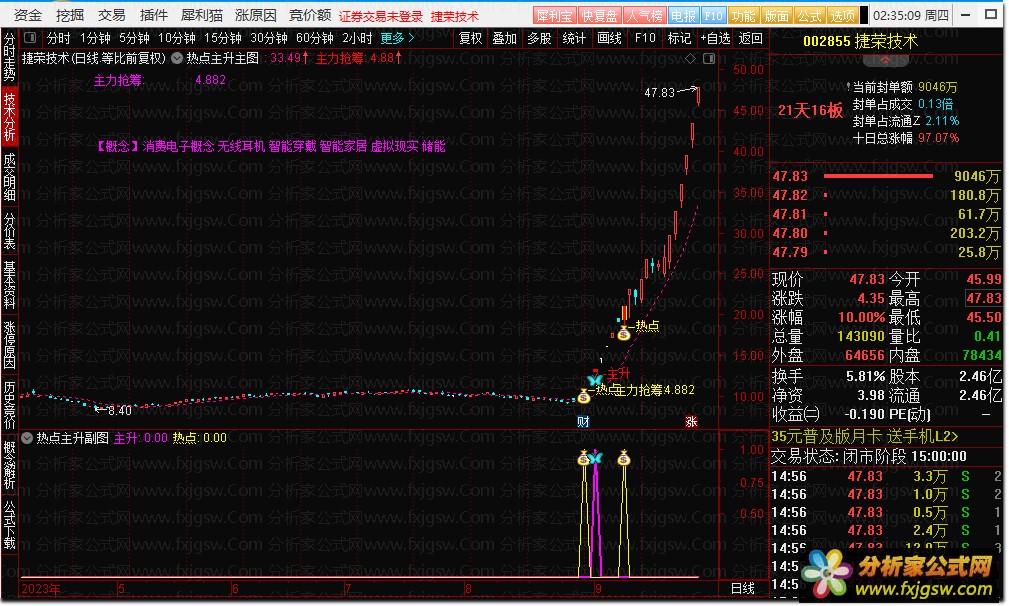Image resolution: width=1009 pixels, height=606 pixels.
Task: Click 标记 mark toolbar item
Action: click(679, 39)
